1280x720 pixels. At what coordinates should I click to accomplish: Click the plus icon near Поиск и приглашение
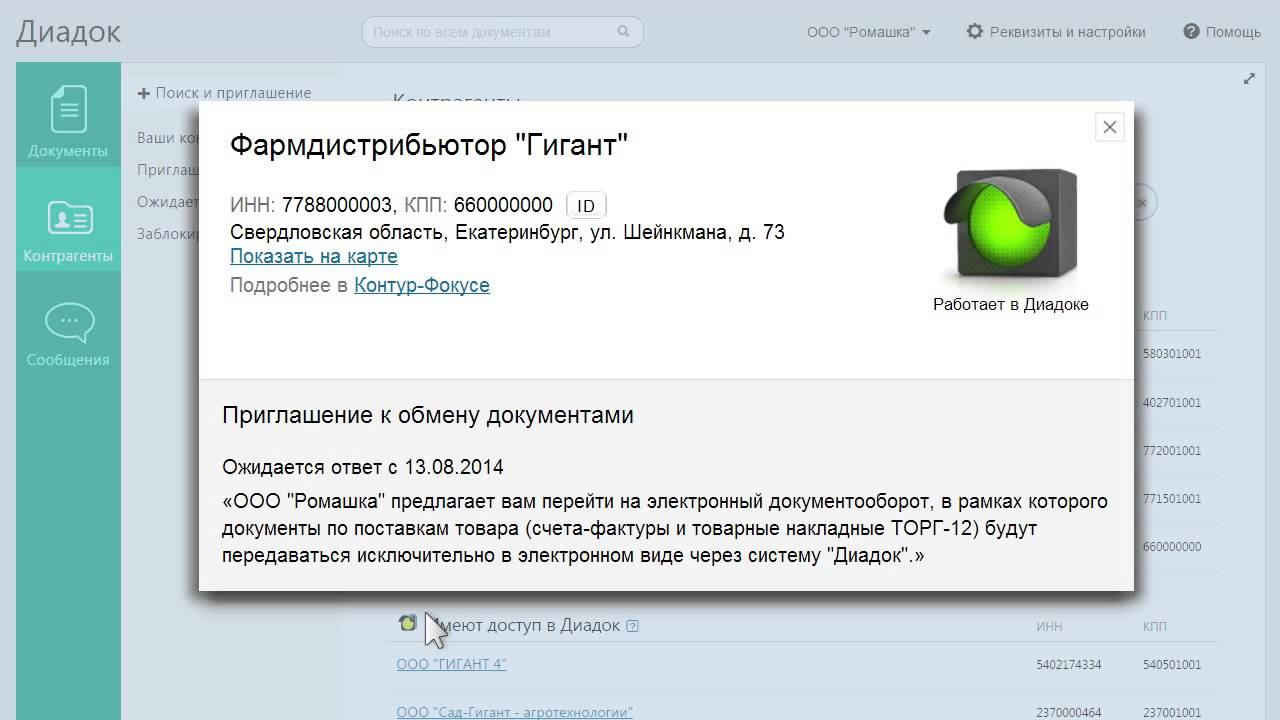coord(144,93)
